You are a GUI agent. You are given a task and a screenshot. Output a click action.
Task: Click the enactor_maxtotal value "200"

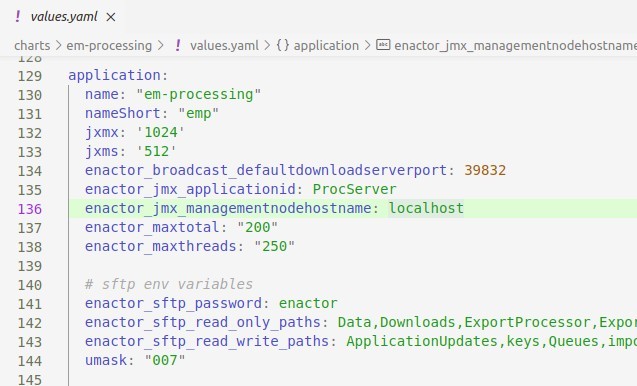tap(258, 227)
